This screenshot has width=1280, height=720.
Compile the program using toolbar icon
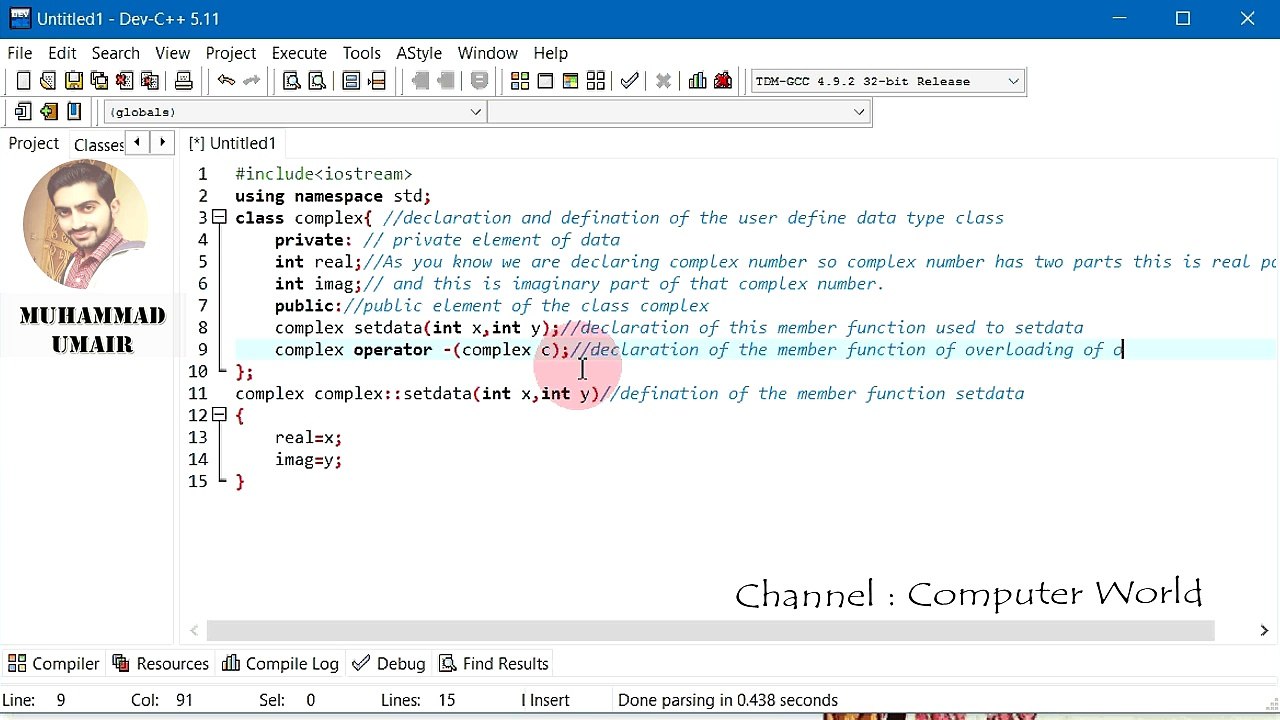pyautogui.click(x=520, y=81)
